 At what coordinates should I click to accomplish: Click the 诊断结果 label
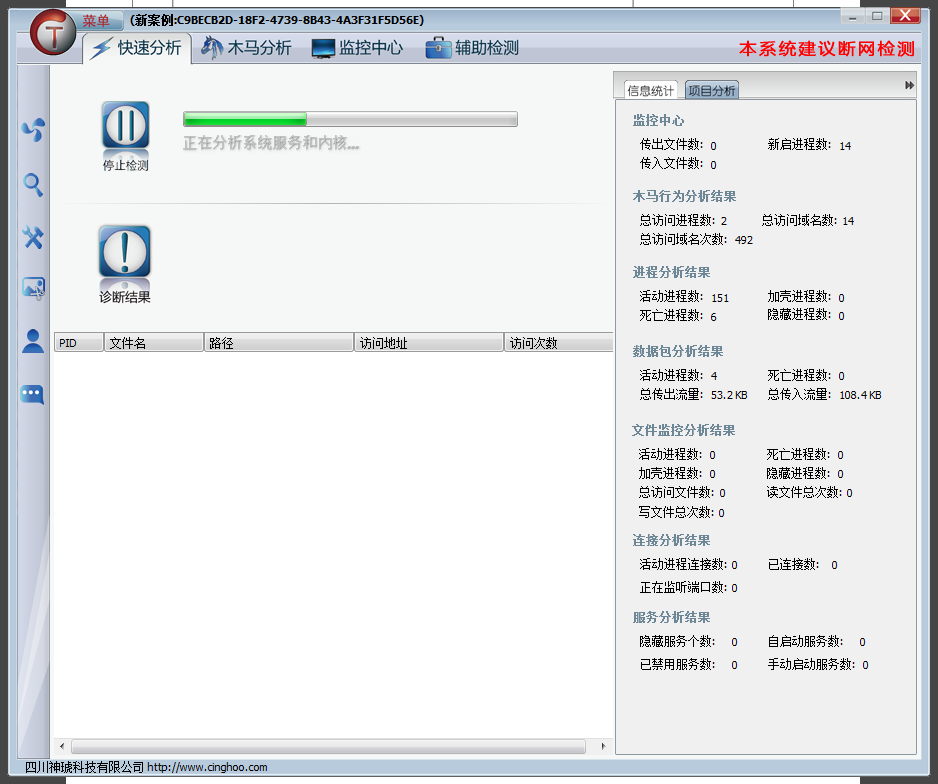[x=124, y=297]
